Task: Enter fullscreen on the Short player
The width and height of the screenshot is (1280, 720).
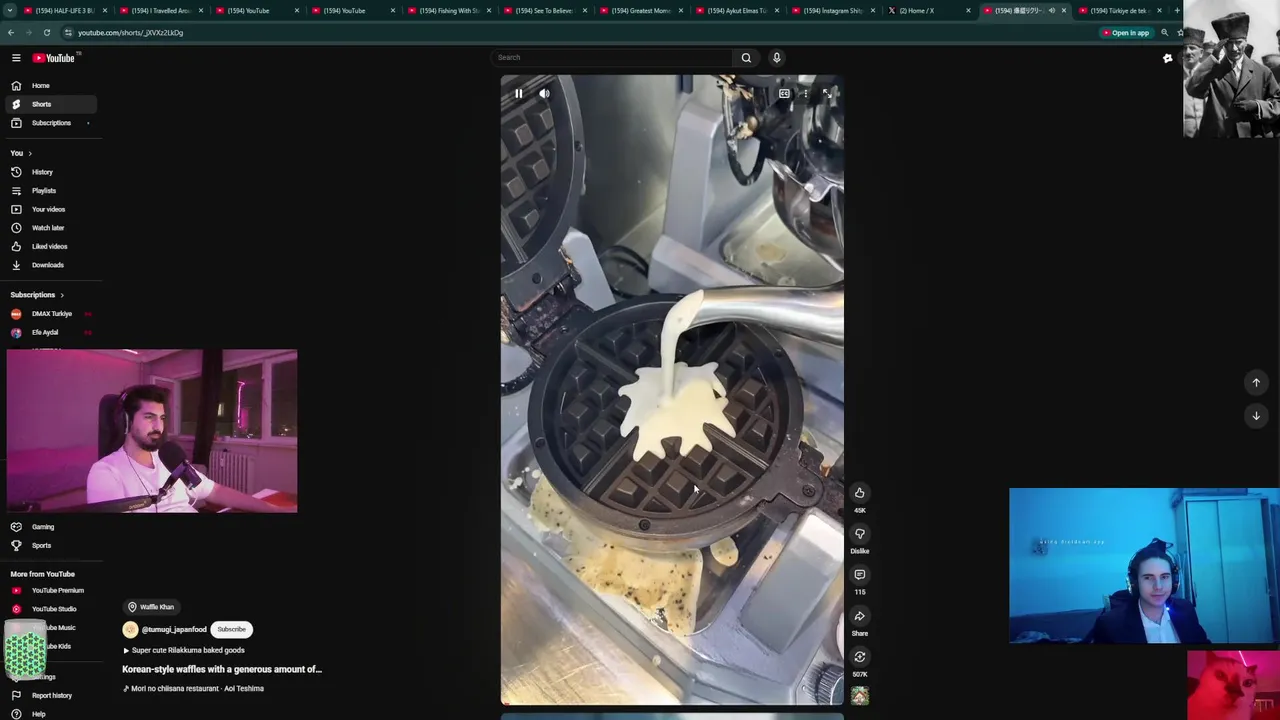Action: pyautogui.click(x=827, y=94)
